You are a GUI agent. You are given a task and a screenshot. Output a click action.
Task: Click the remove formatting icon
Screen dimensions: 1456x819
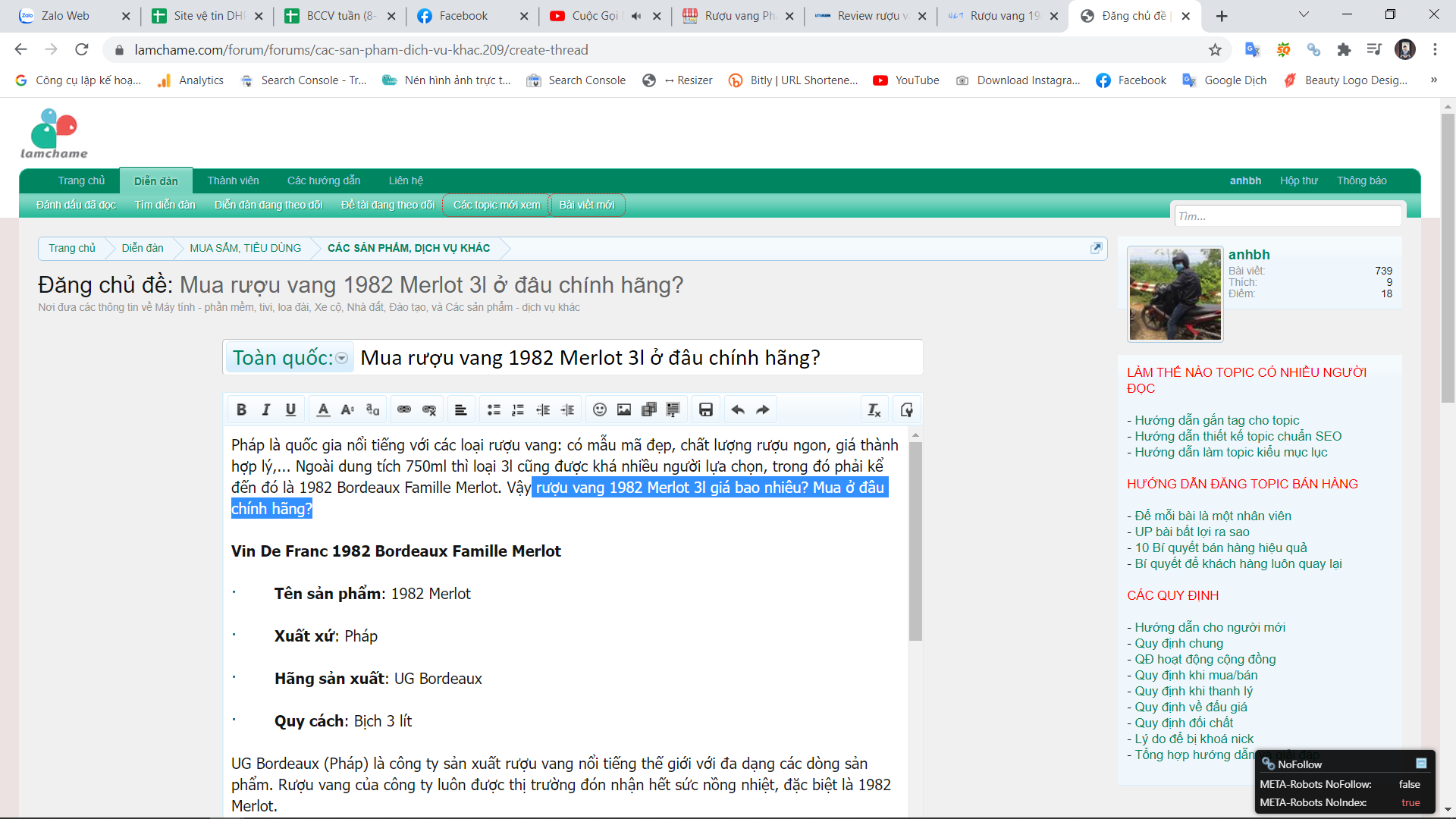tap(874, 409)
